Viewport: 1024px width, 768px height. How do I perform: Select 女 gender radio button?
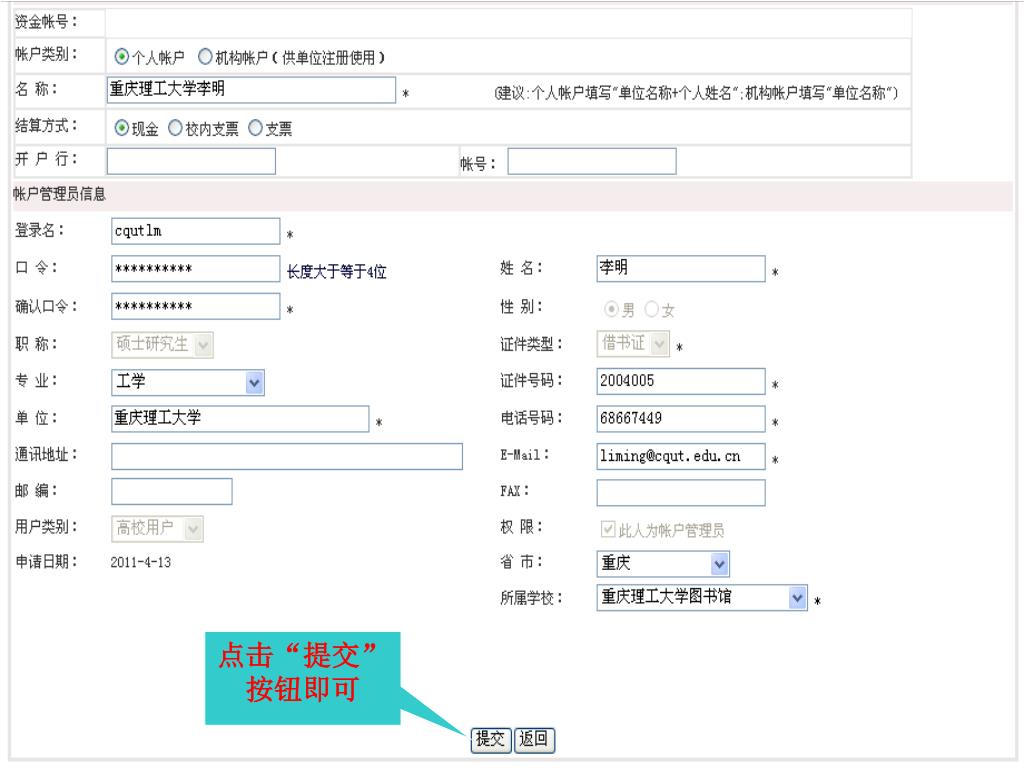point(652,309)
